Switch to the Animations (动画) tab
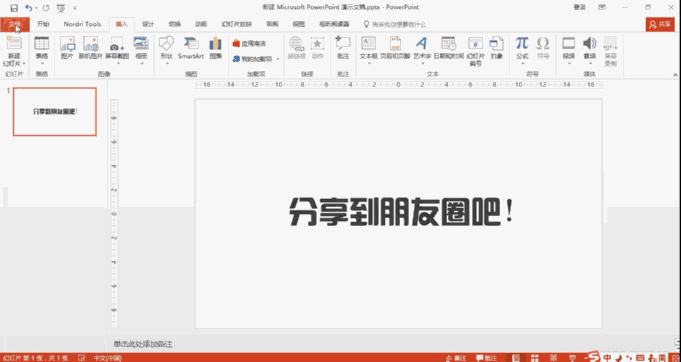This screenshot has width=681, height=362. 201,24
